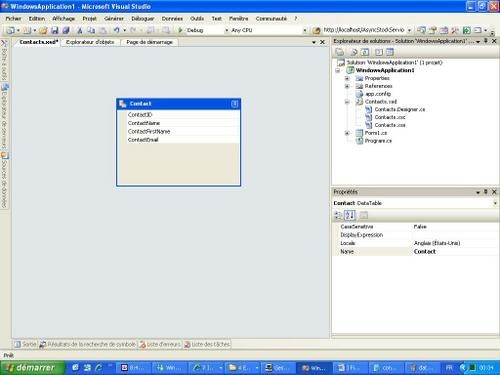
Task: Open the Déboguer menu
Action: [143, 19]
